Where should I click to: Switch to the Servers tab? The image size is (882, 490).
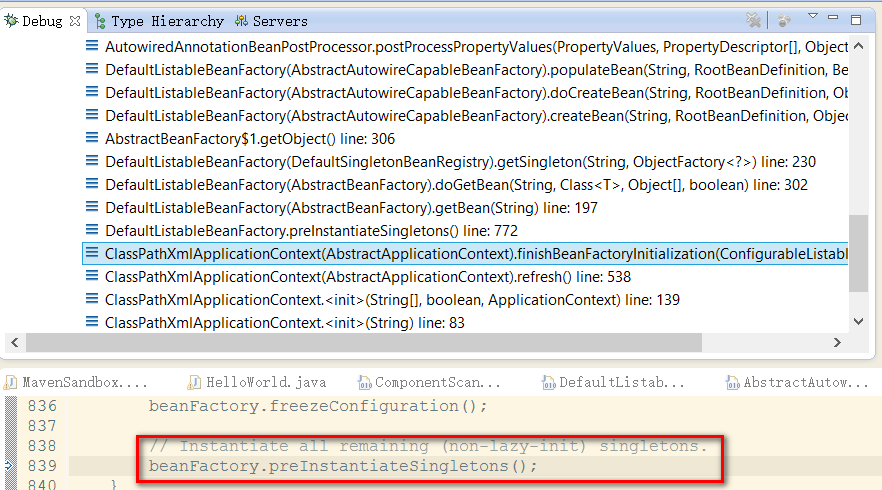(x=280, y=21)
